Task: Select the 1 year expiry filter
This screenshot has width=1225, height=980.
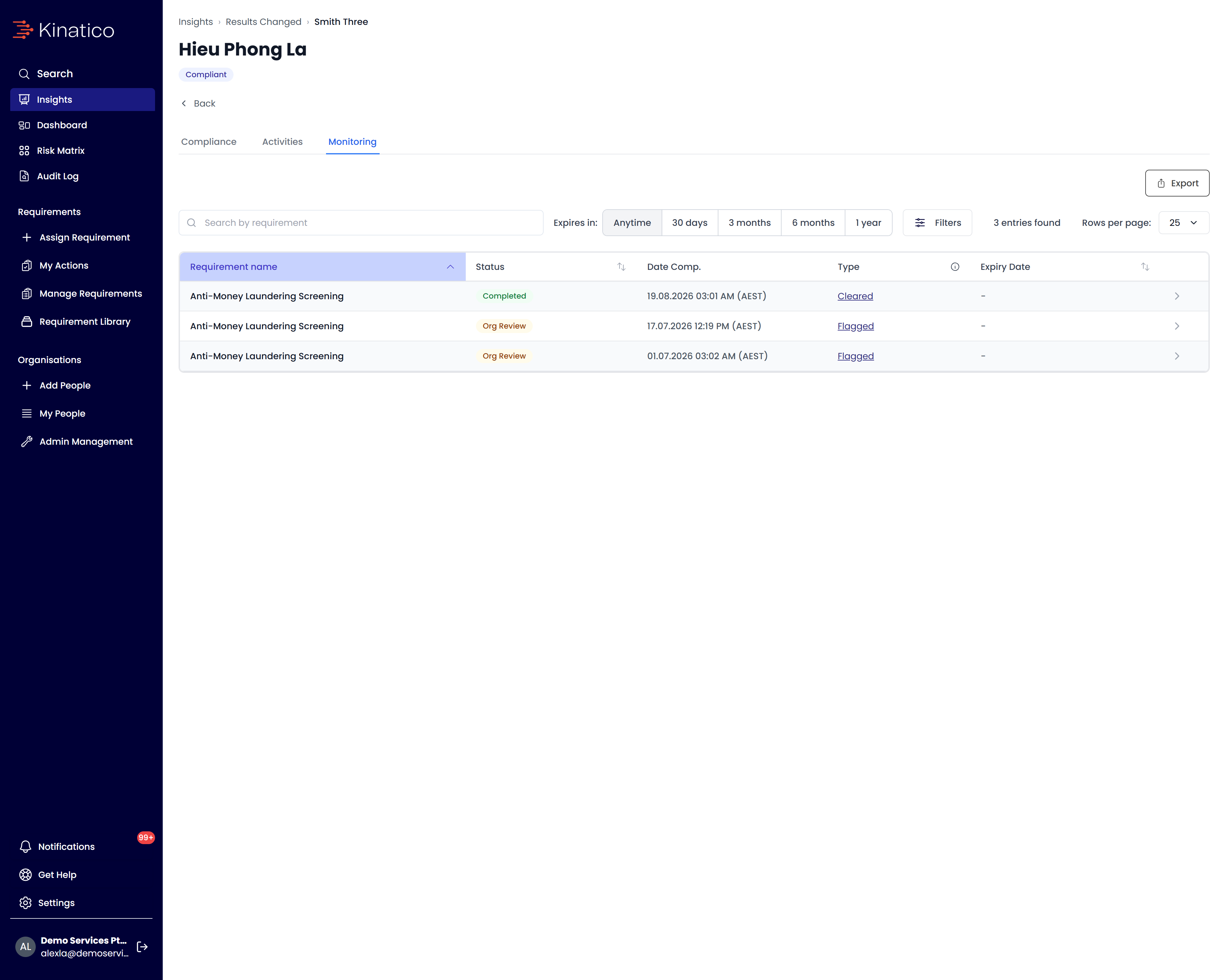Action: point(868,223)
